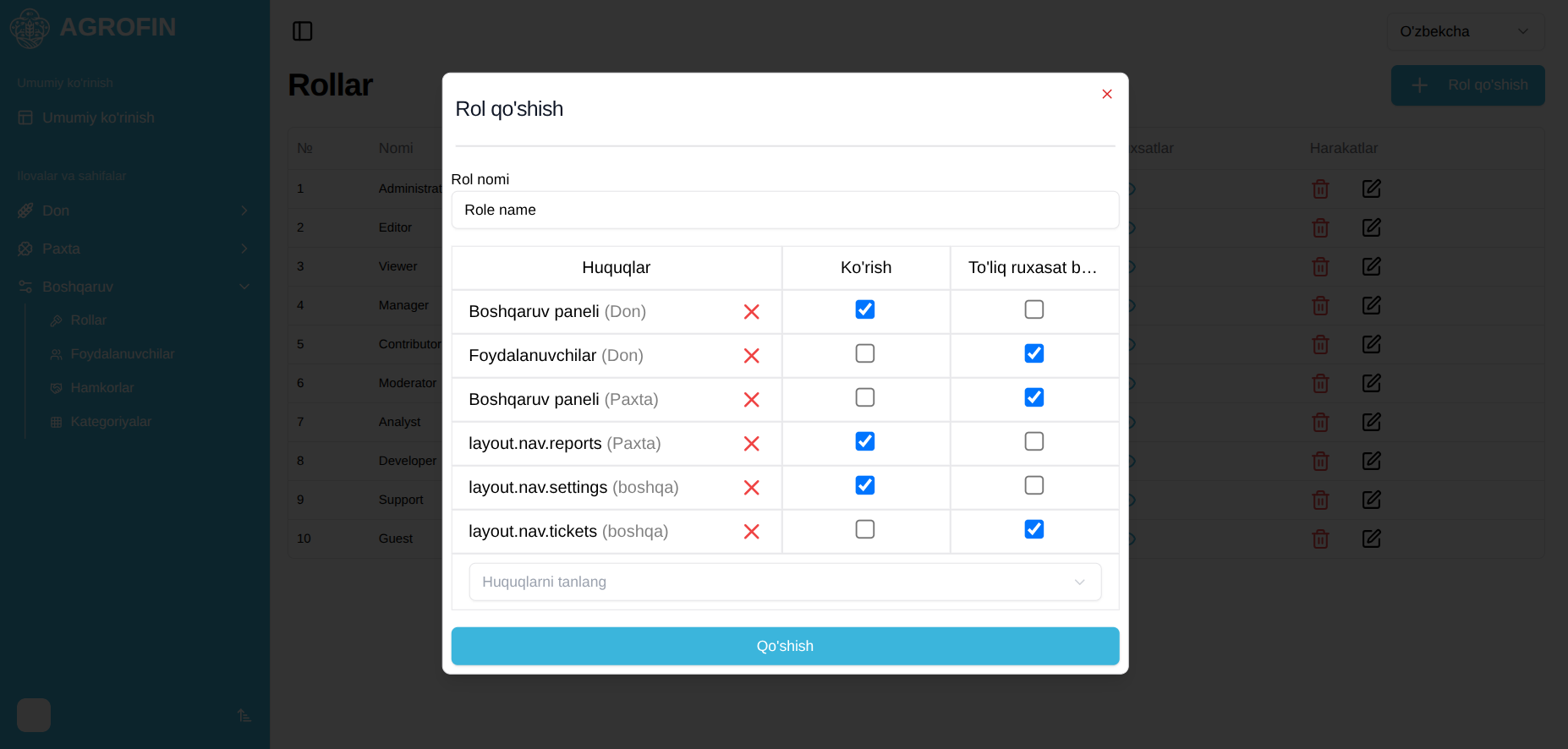The image size is (1568, 749).
Task: Delete the Administrator role
Action: click(1320, 189)
